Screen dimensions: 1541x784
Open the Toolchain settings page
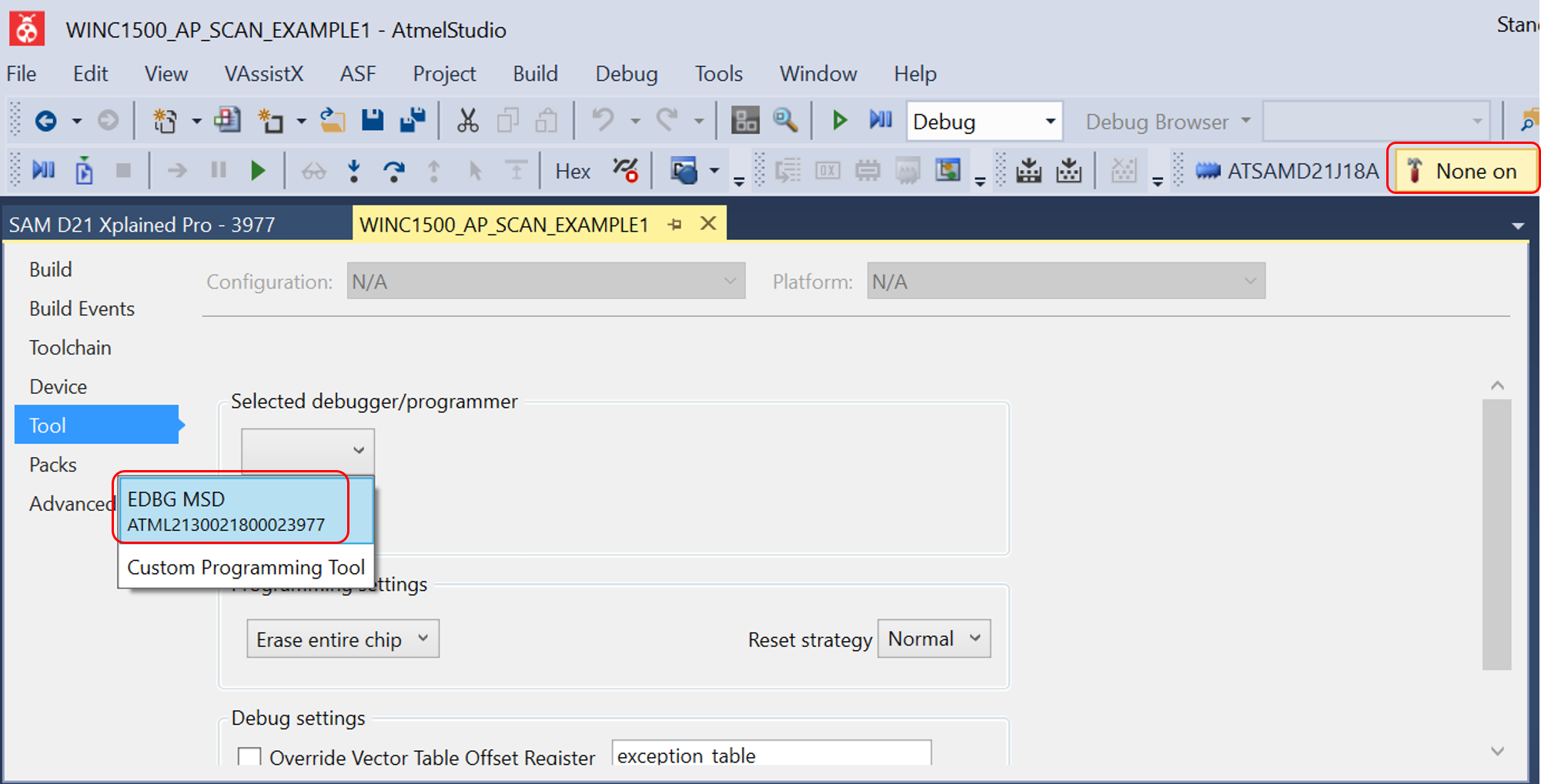(x=70, y=348)
